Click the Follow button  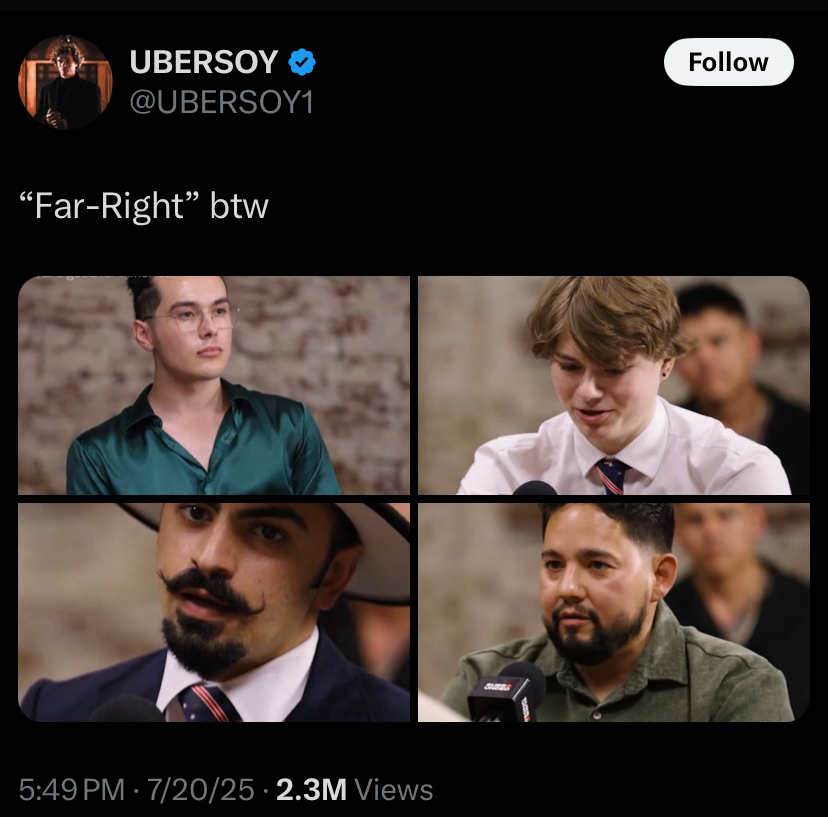728,62
